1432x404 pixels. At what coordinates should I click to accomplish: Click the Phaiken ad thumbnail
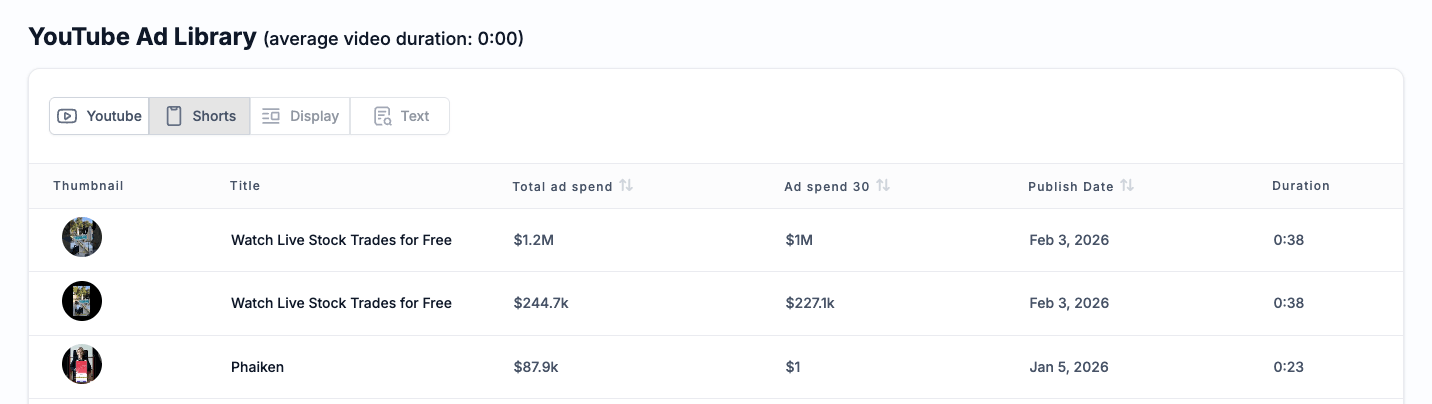82,366
